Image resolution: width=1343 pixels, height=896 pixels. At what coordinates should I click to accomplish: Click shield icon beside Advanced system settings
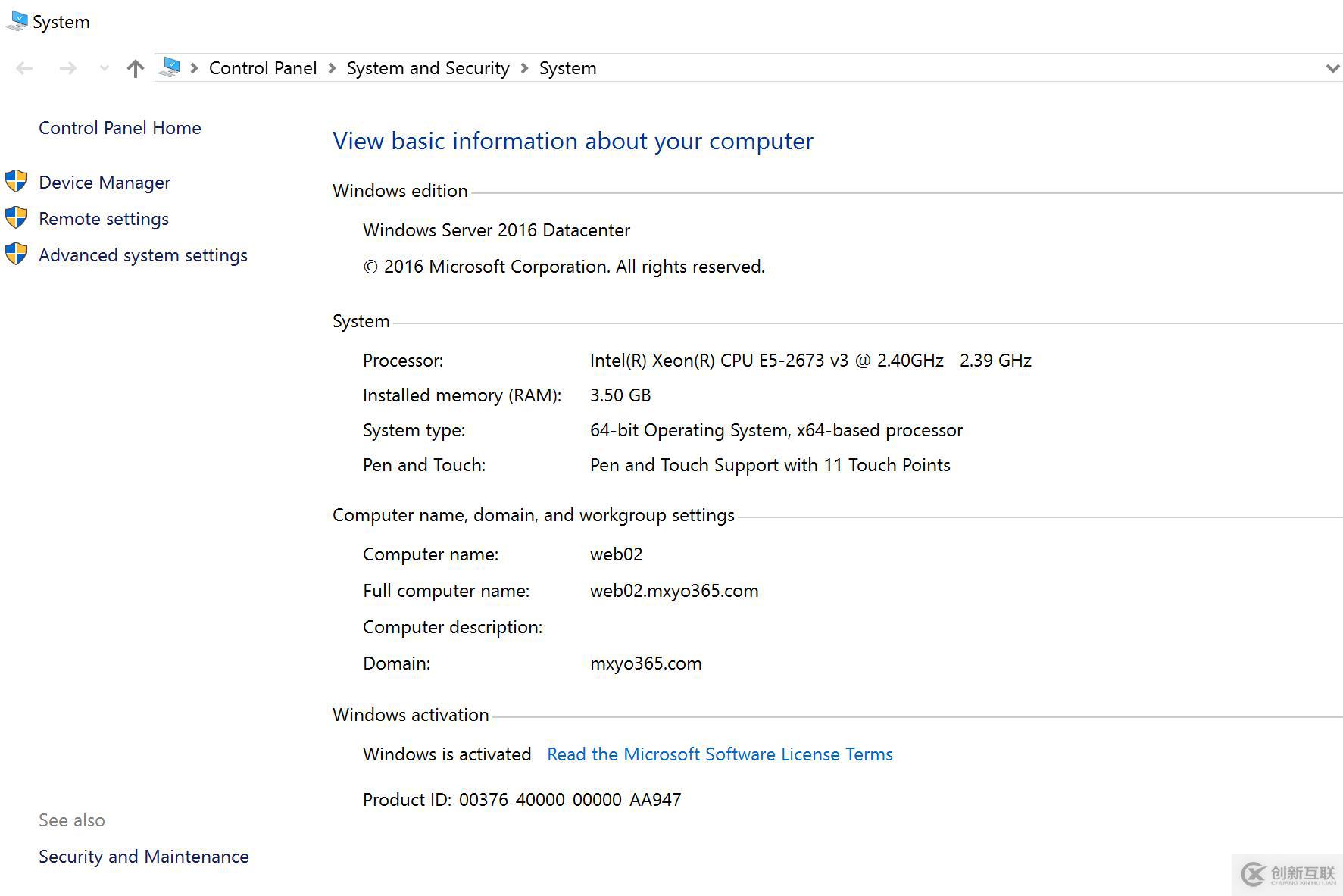(x=16, y=254)
